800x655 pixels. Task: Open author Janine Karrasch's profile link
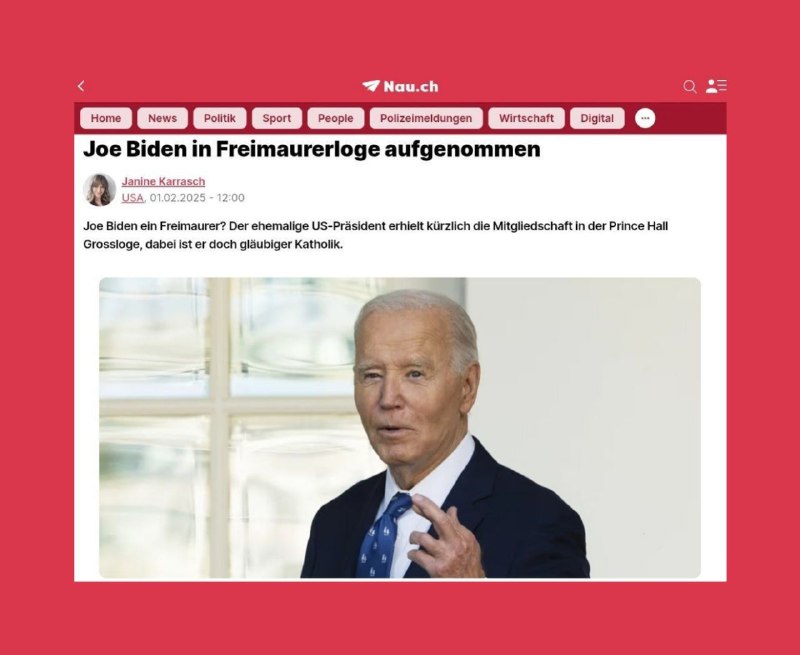pyautogui.click(x=163, y=182)
